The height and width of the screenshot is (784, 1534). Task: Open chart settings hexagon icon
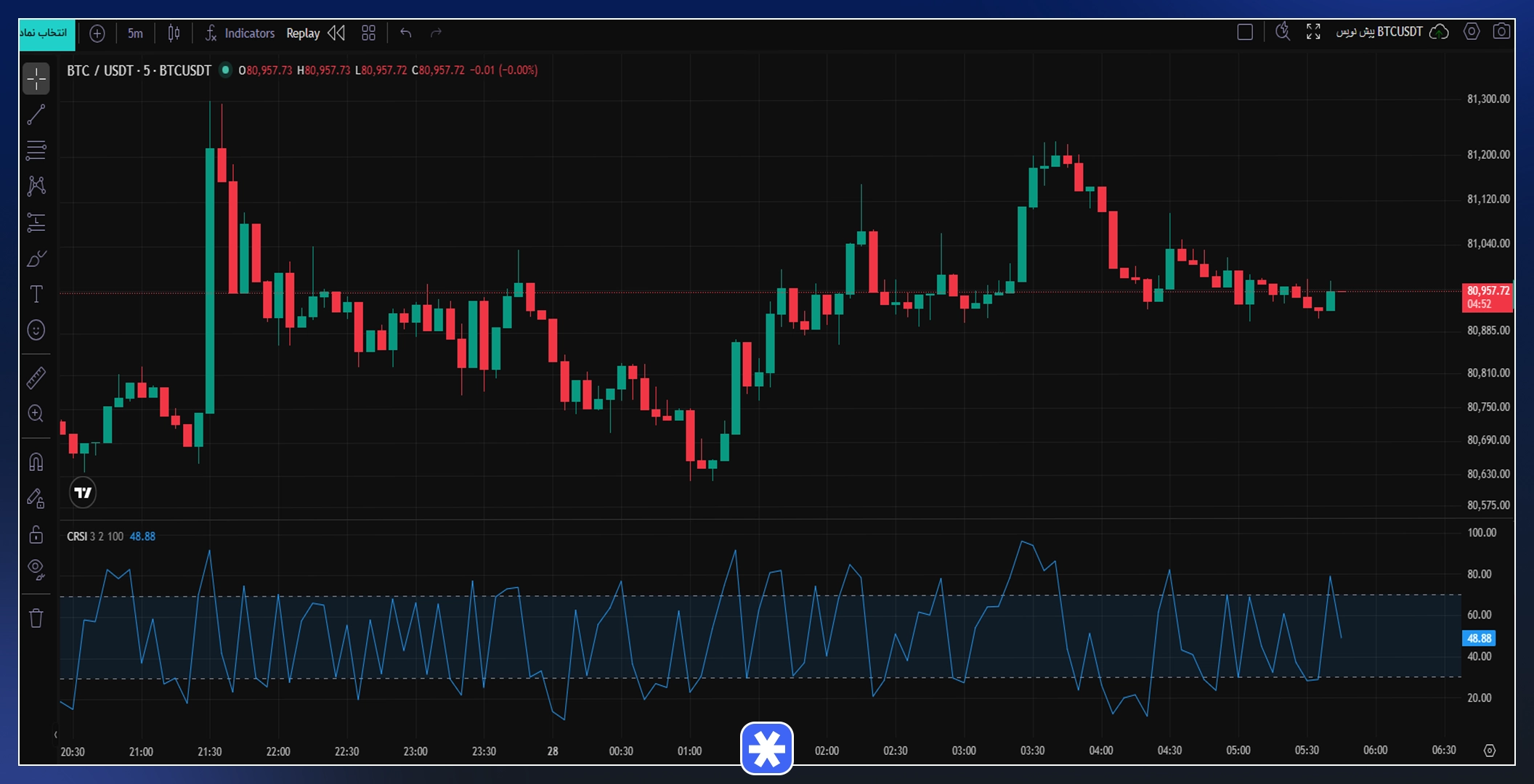(1472, 32)
